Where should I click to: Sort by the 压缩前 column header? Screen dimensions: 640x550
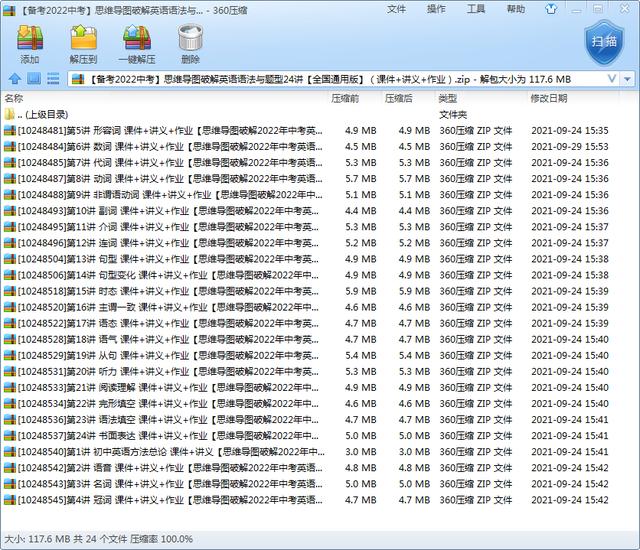[x=345, y=98]
